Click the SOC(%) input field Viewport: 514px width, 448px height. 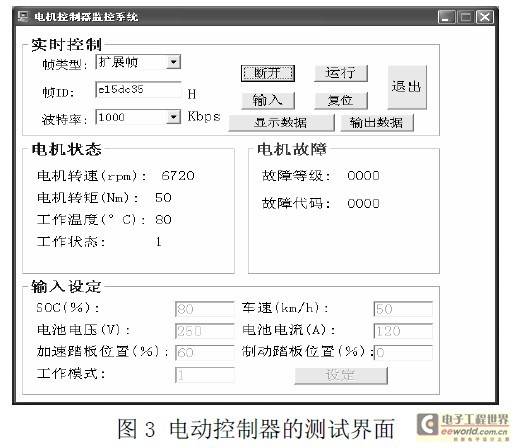click(205, 309)
